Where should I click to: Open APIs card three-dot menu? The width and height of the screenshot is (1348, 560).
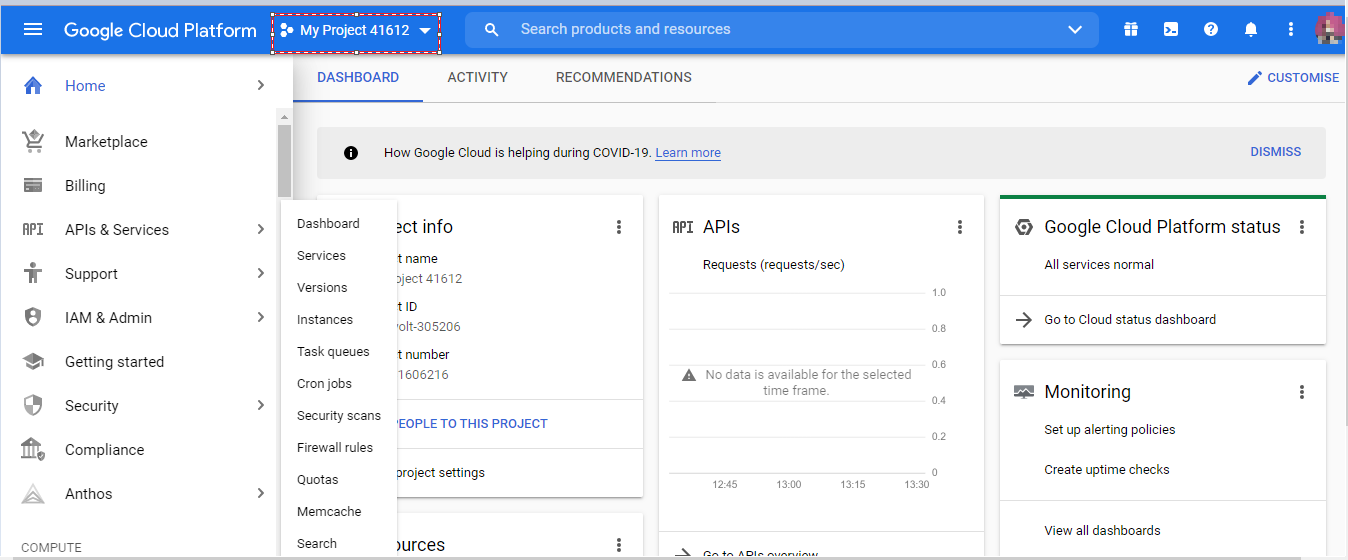[x=960, y=227]
